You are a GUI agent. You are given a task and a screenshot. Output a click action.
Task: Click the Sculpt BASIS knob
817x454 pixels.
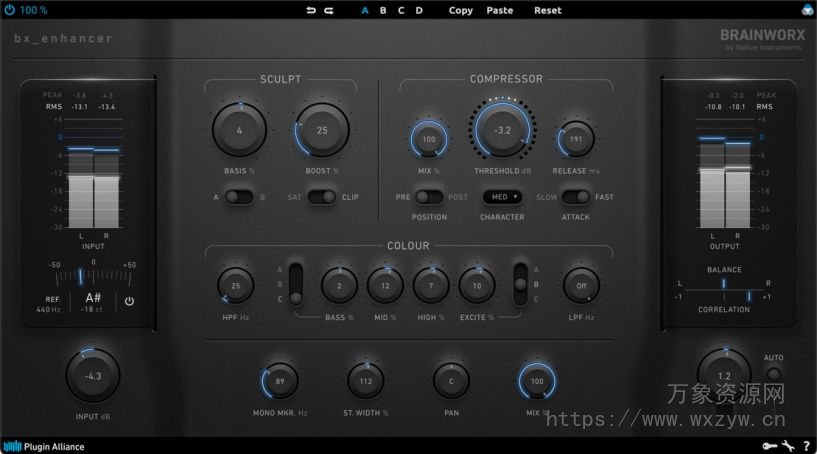click(239, 130)
